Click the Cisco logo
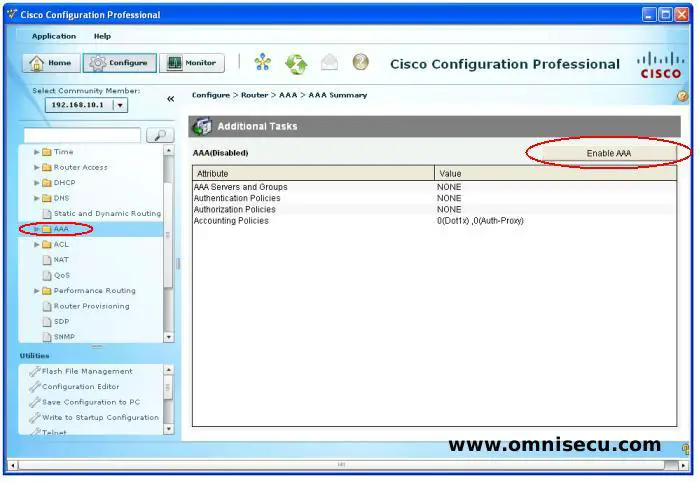 661,65
